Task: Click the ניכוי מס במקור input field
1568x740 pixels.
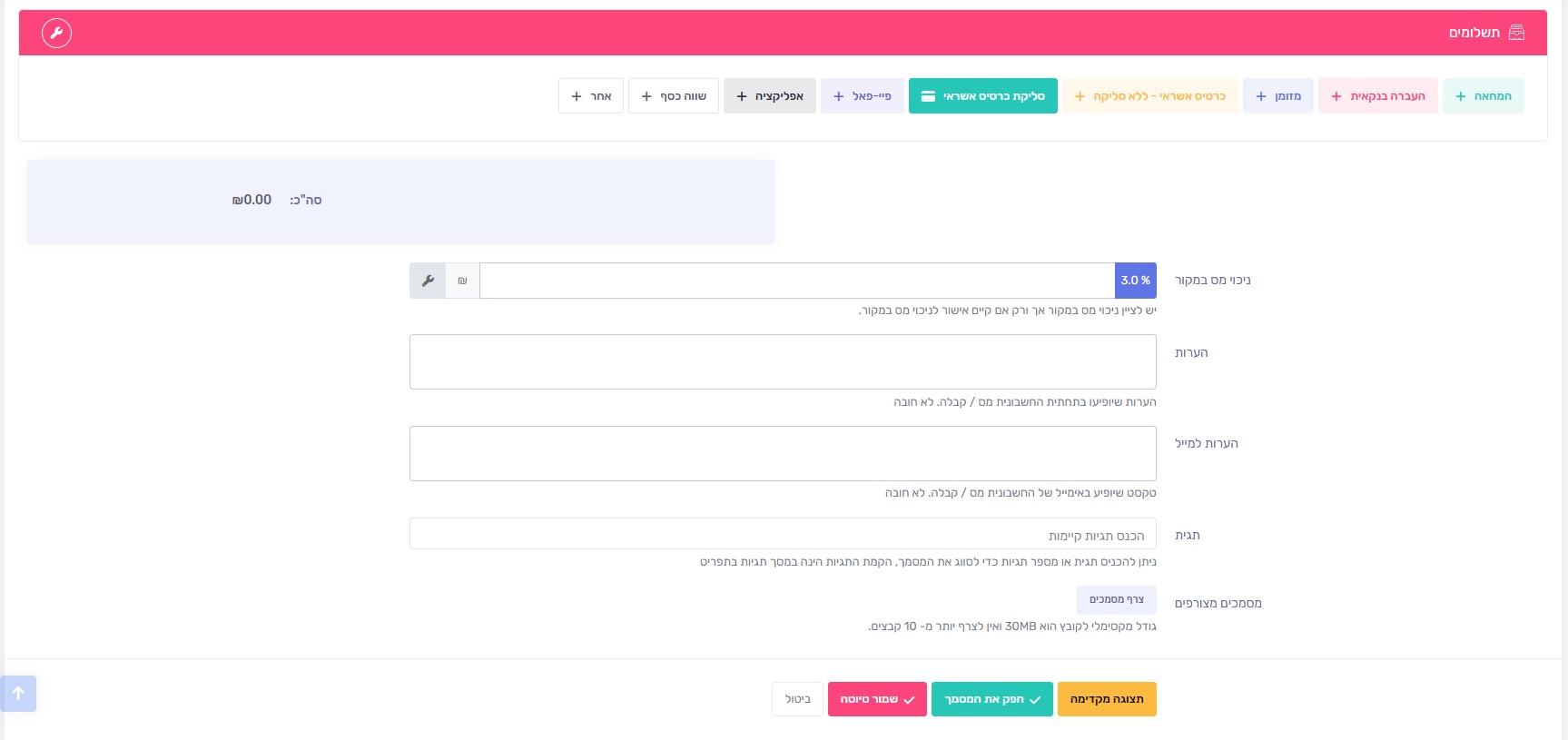Action: tap(796, 281)
